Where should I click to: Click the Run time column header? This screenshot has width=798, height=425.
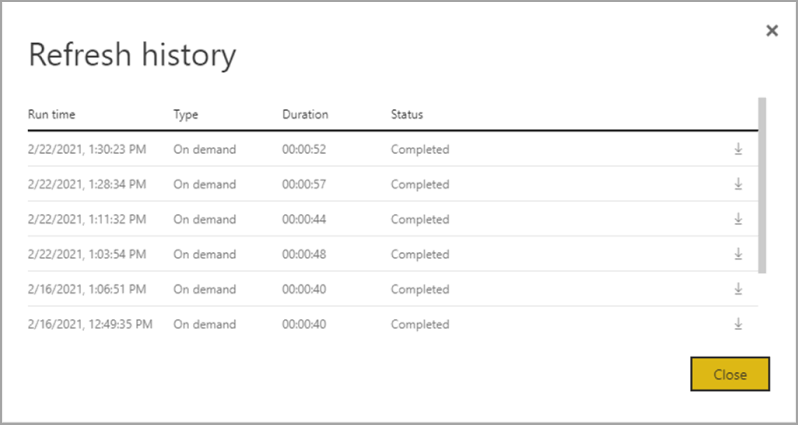coord(52,114)
